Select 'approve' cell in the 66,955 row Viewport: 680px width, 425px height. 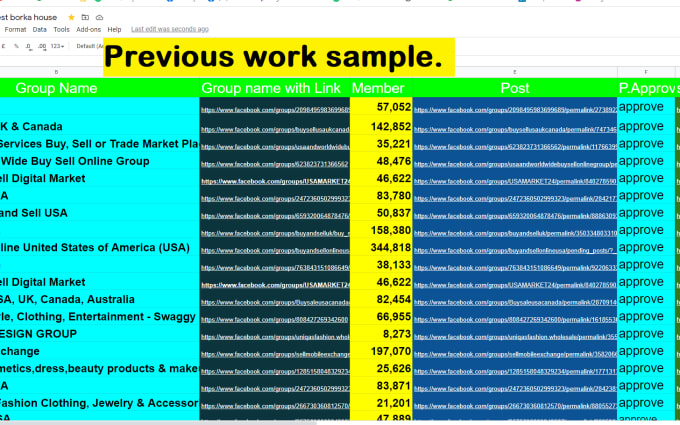click(x=646, y=317)
